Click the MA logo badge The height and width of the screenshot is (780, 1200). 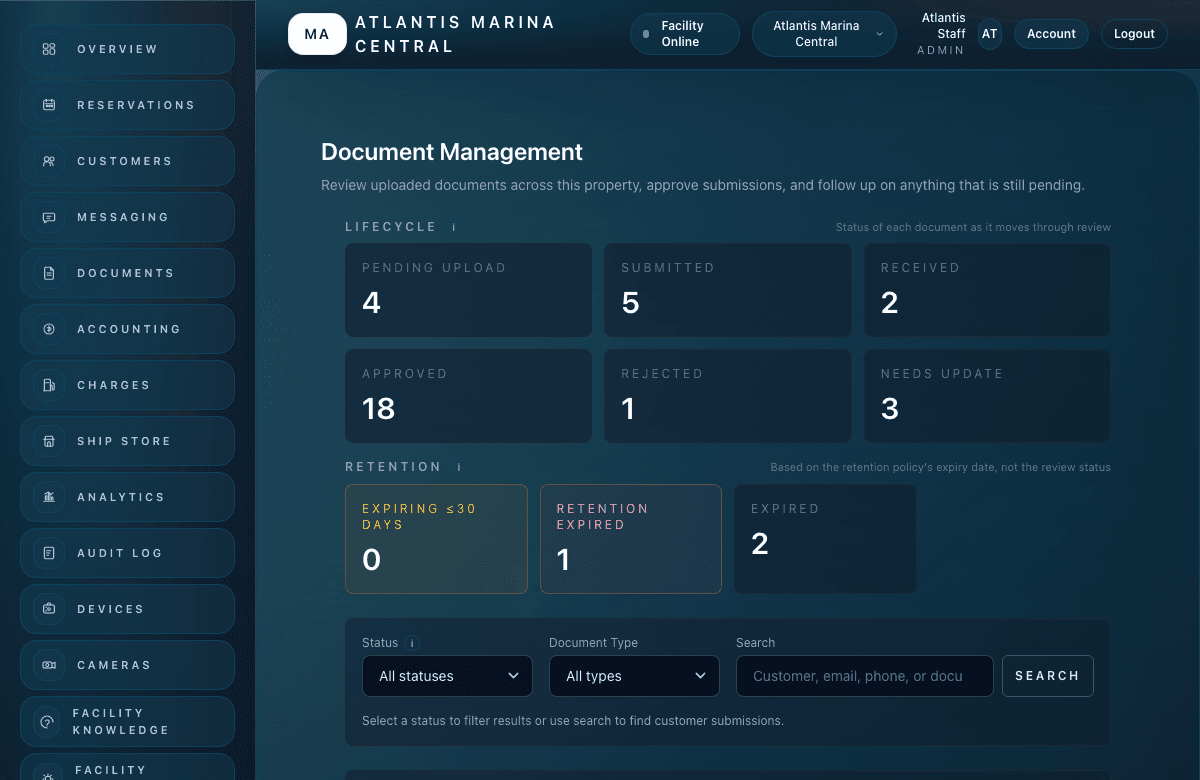coord(317,34)
